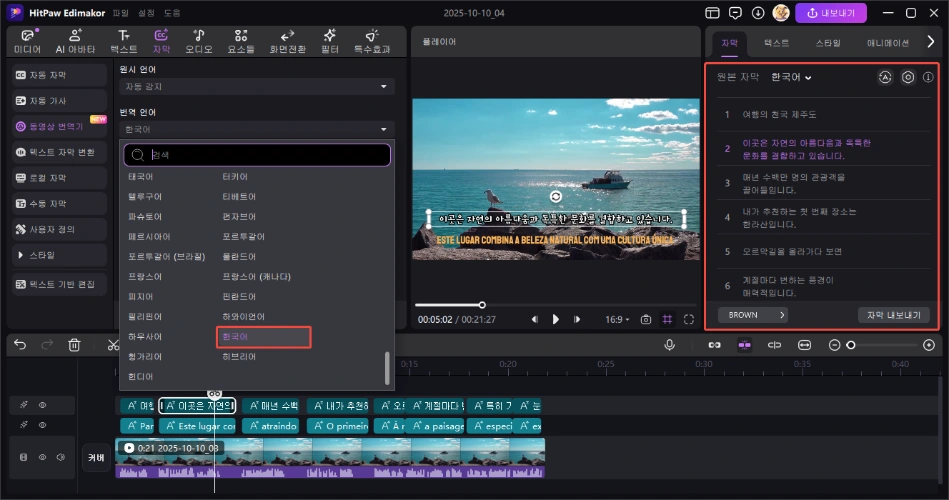
Task: Open the AI 아바타 tool
Action: (74, 40)
